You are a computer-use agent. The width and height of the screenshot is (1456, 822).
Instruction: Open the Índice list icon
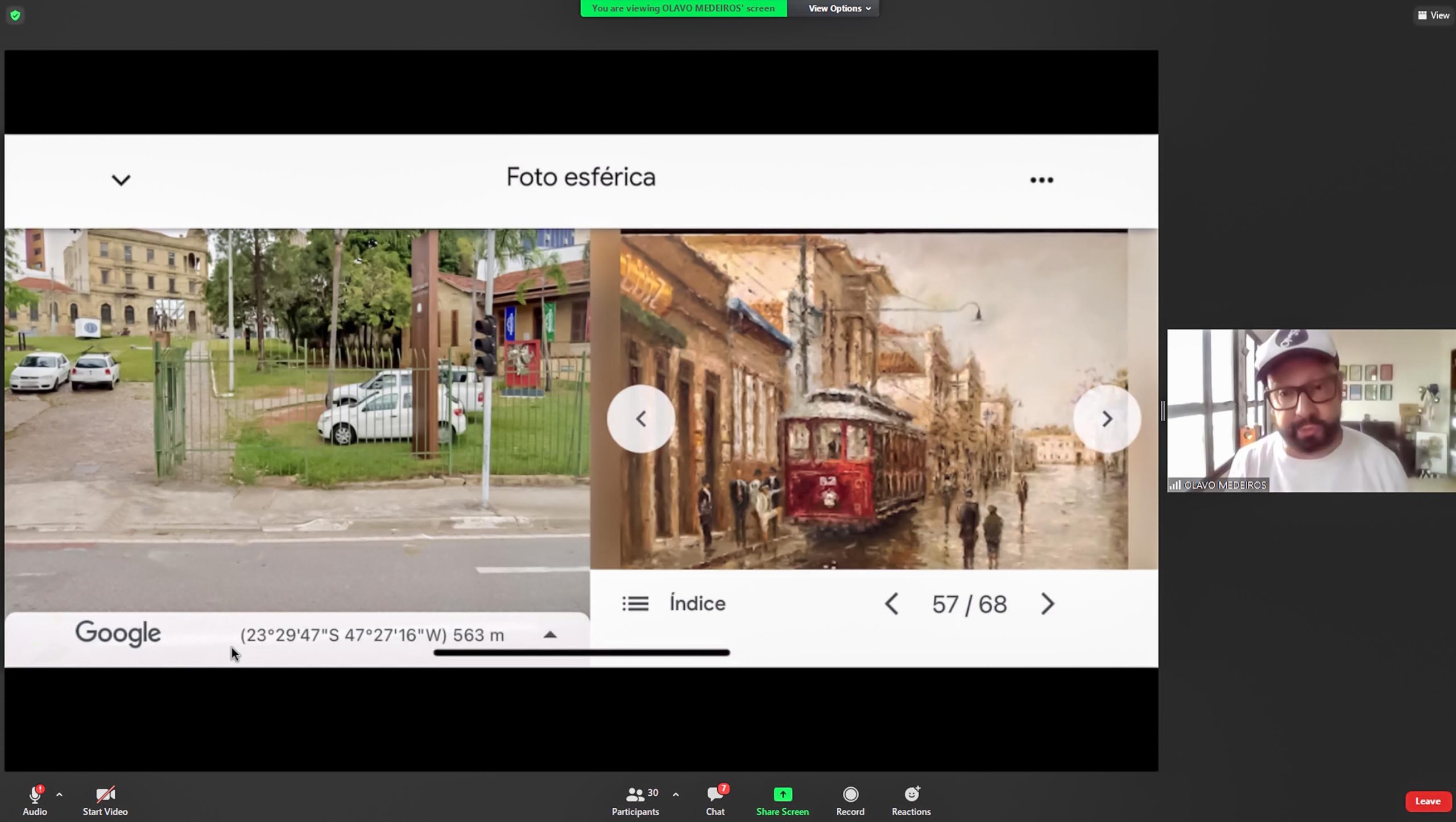click(x=635, y=604)
